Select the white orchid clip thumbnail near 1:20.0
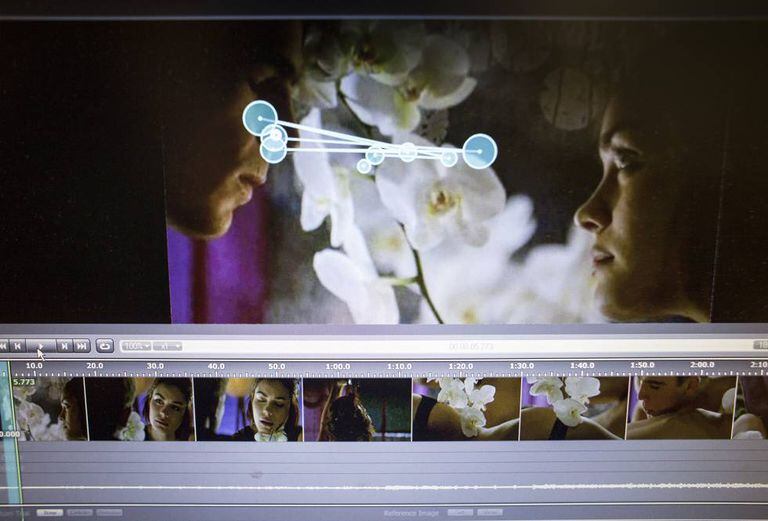The image size is (768, 521). (x=465, y=408)
